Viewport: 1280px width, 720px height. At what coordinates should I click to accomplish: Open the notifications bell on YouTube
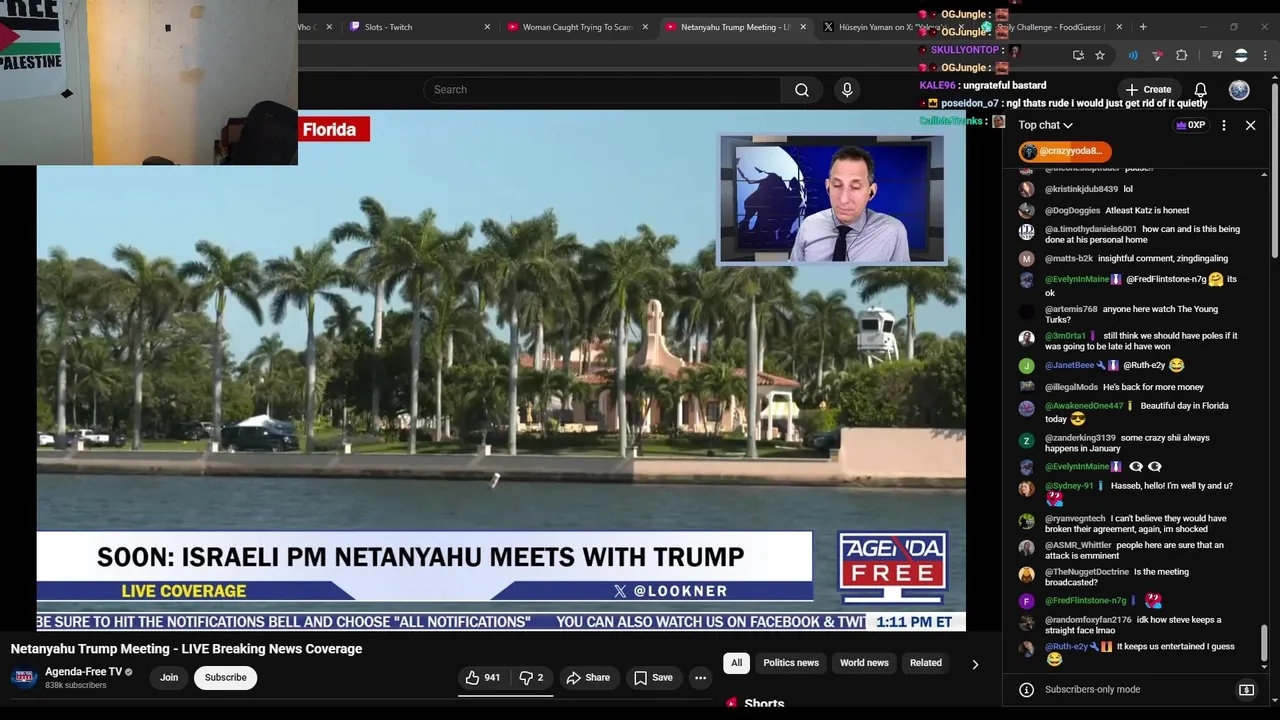pyautogui.click(x=1200, y=90)
